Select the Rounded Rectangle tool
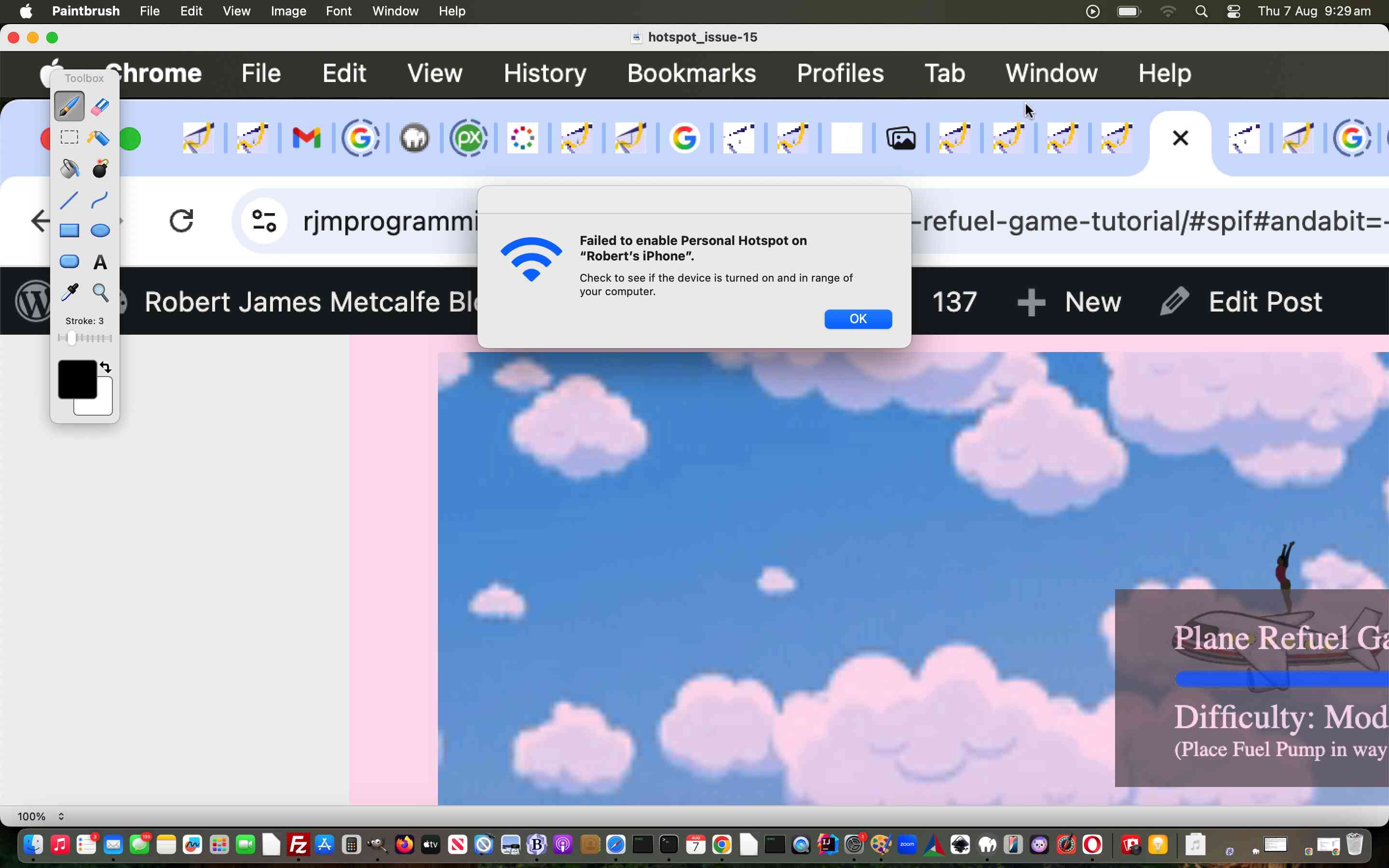 (69, 262)
